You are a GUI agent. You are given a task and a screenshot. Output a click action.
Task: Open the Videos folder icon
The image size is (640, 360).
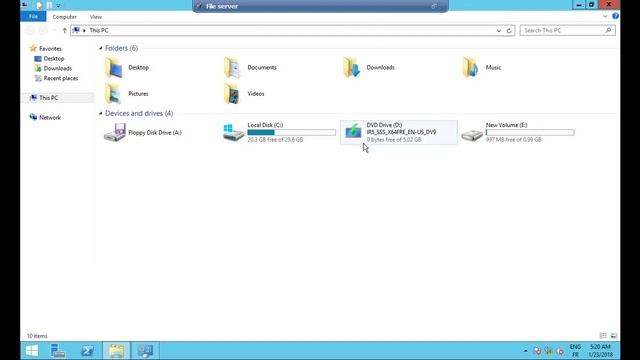[233, 94]
